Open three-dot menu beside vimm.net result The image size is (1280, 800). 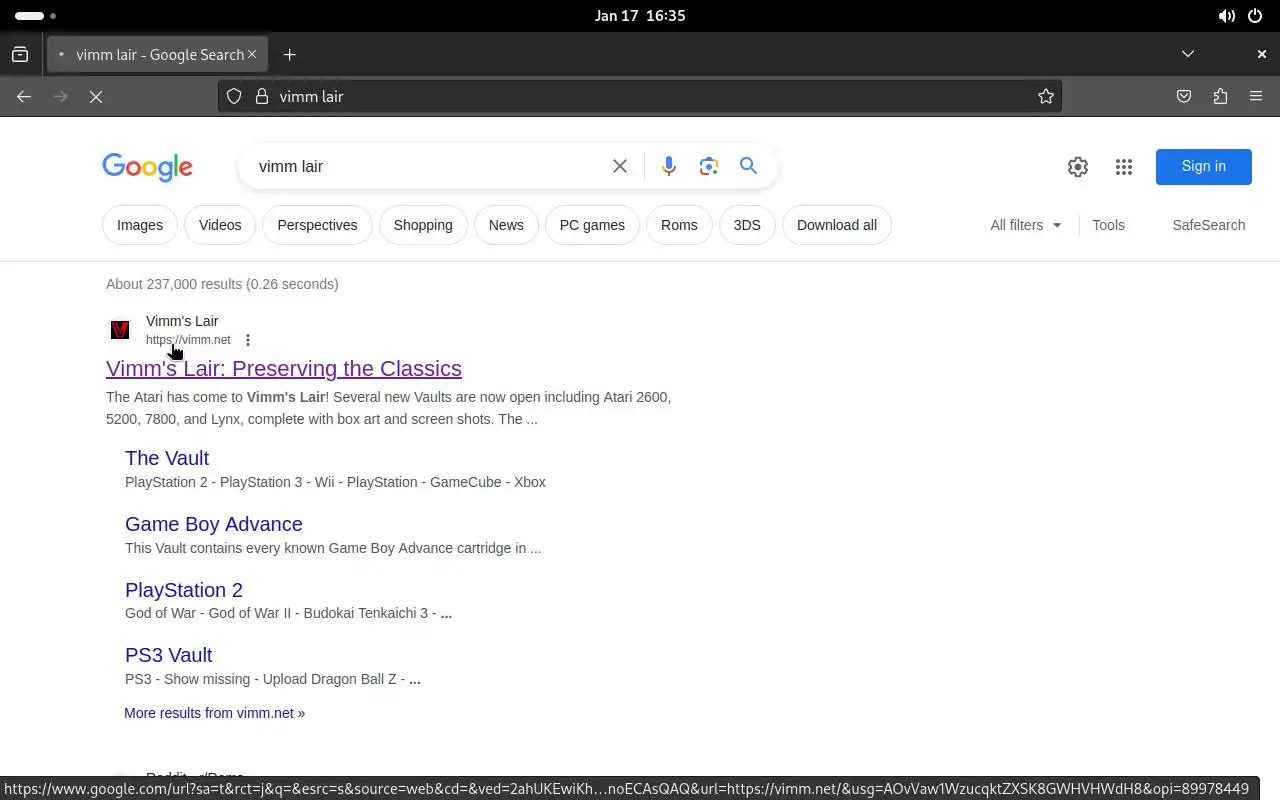248,340
